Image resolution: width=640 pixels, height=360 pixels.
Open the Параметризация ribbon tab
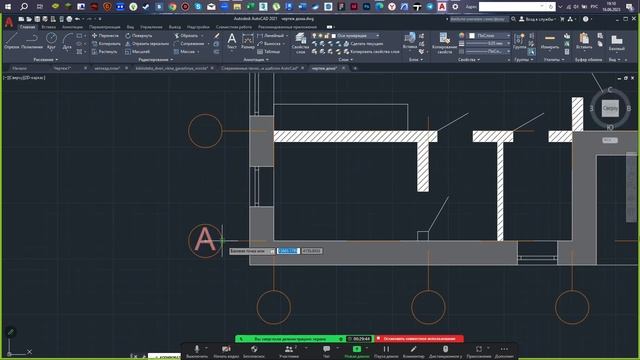(105, 27)
